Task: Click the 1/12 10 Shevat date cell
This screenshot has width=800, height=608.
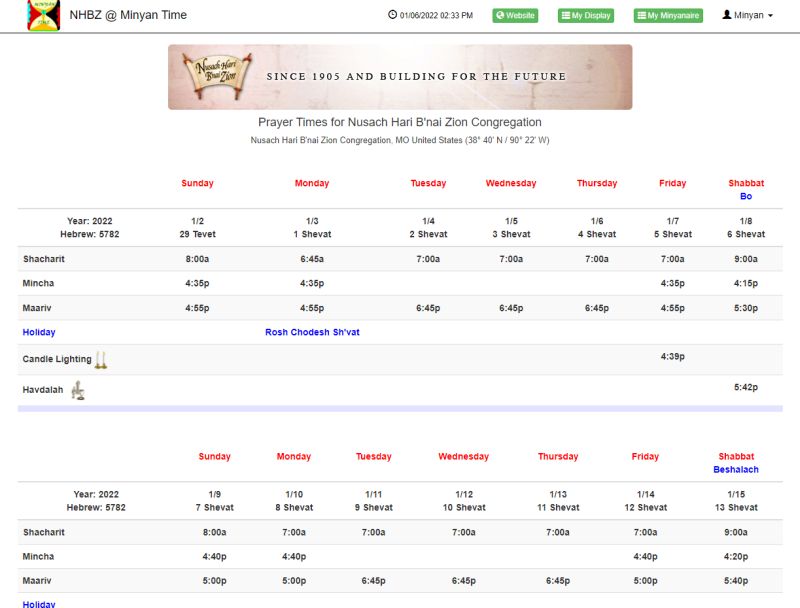Action: click(x=464, y=501)
